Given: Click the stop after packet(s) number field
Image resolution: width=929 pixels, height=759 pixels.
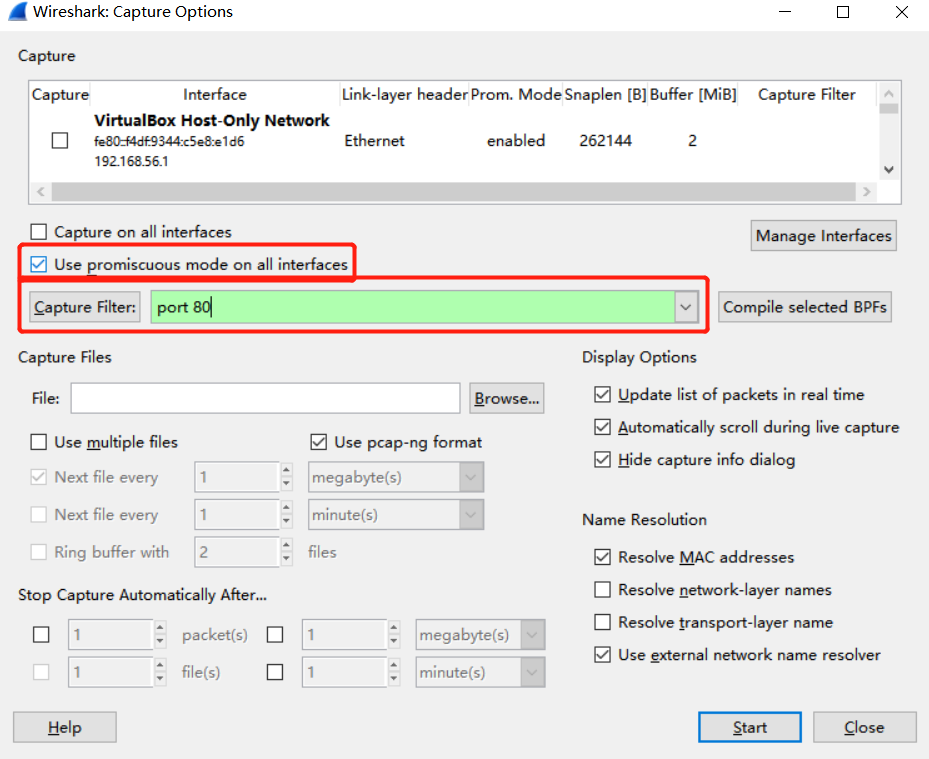Looking at the screenshot, I should coord(111,635).
